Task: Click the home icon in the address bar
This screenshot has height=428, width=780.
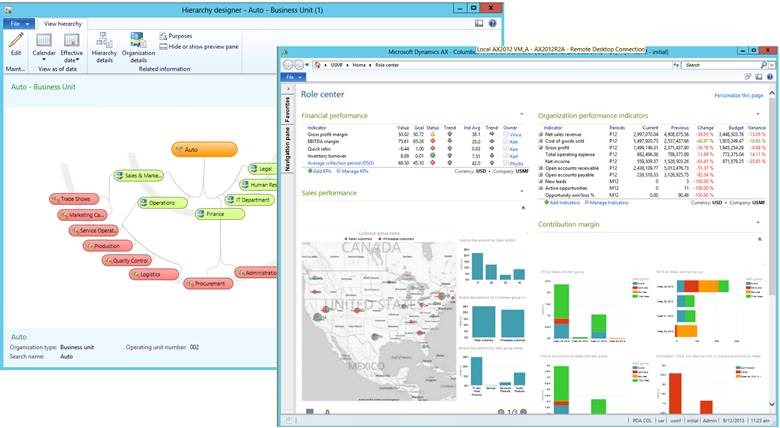Action: pyautogui.click(x=317, y=65)
